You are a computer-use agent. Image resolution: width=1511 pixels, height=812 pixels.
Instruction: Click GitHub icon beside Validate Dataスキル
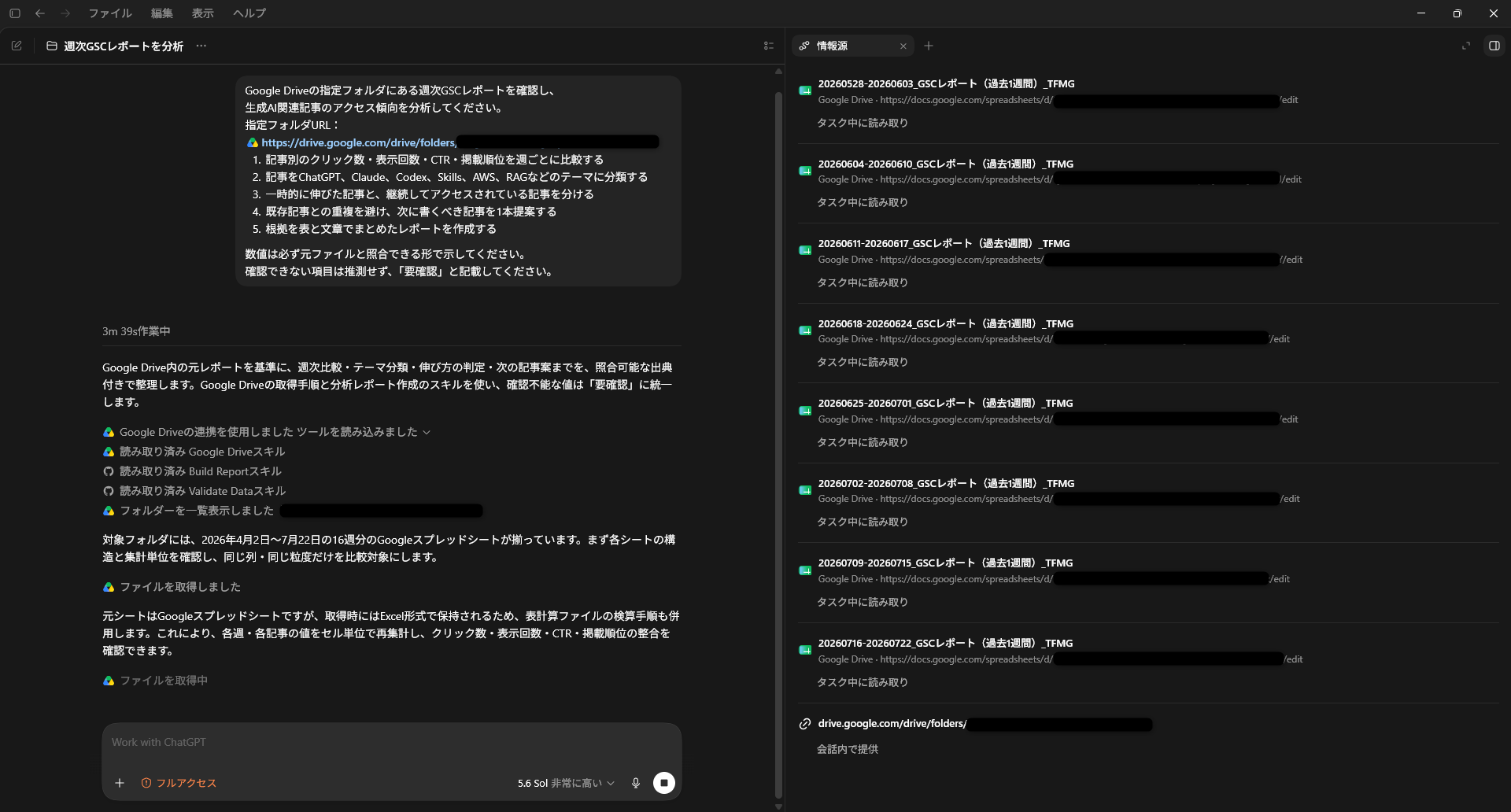[109, 491]
